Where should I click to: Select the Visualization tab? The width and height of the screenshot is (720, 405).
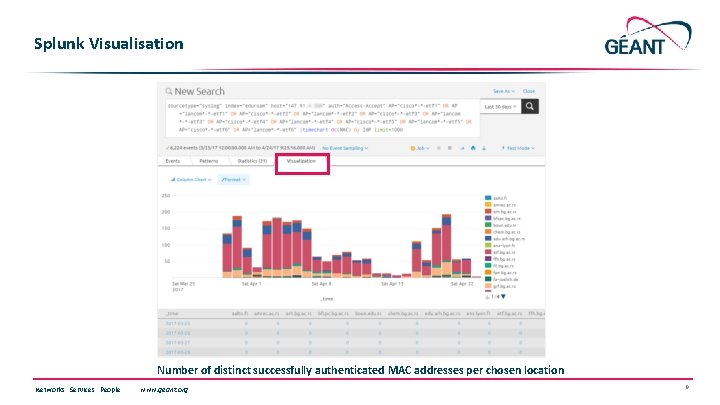(x=301, y=161)
